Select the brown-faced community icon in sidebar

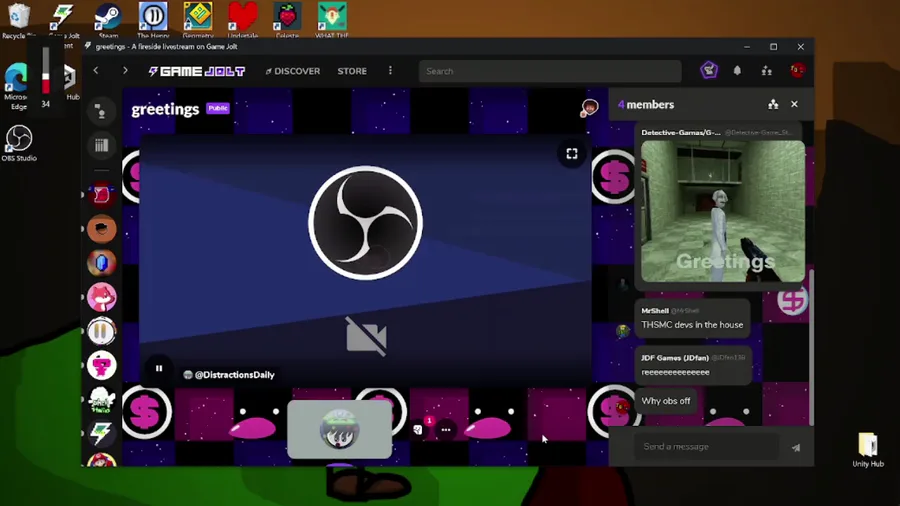[x=102, y=229]
